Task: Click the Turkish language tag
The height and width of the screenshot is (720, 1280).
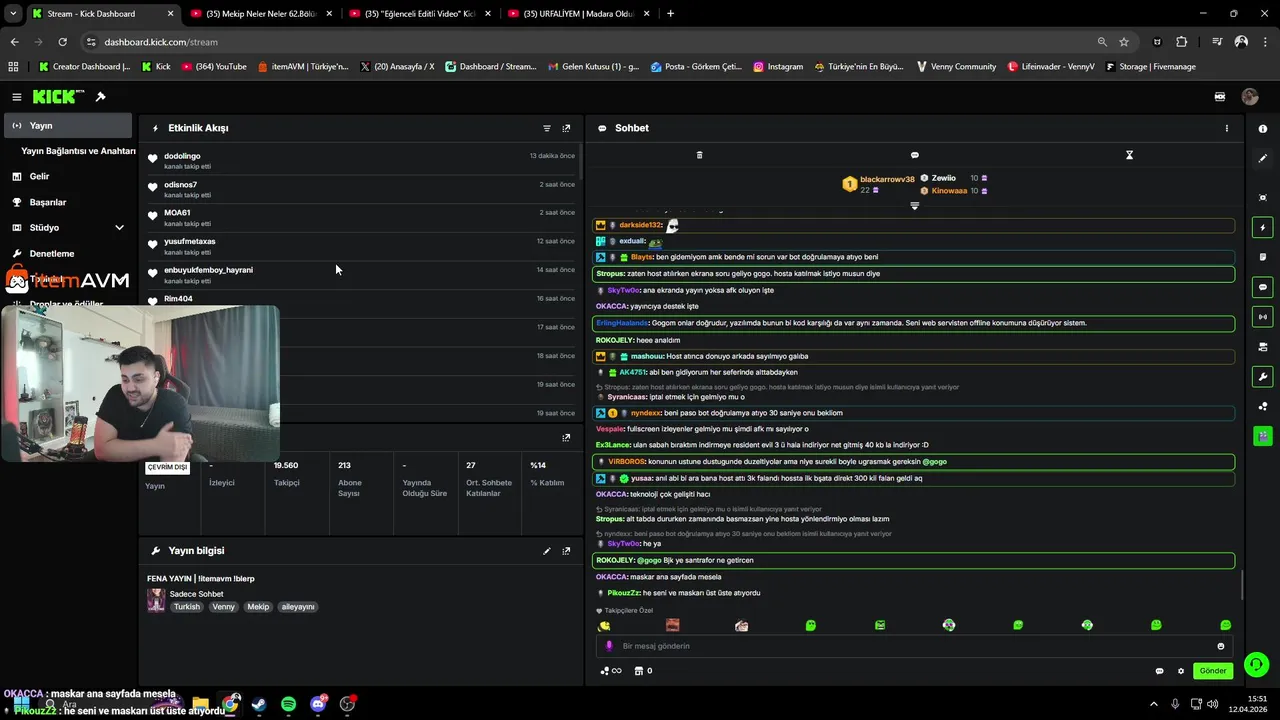Action: pyautogui.click(x=187, y=607)
